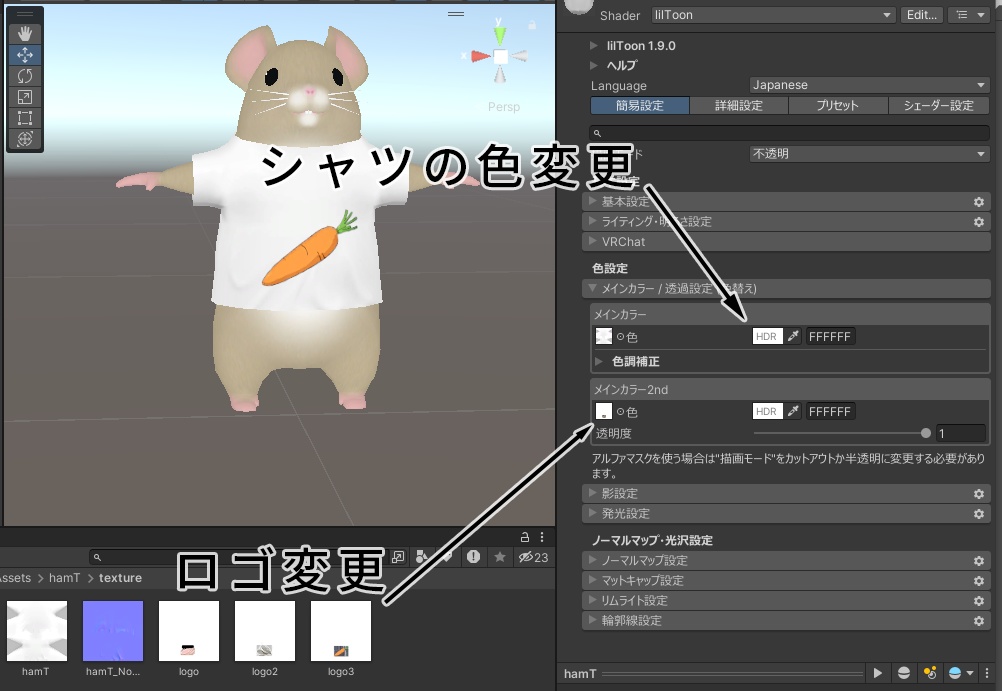Open the 影設定 gear menu

[978, 493]
